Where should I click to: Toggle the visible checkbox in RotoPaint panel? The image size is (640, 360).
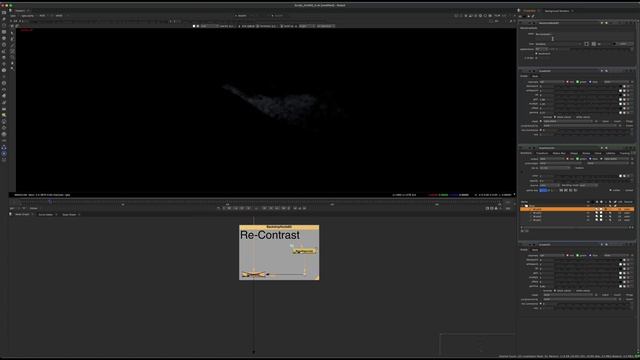pos(611,190)
